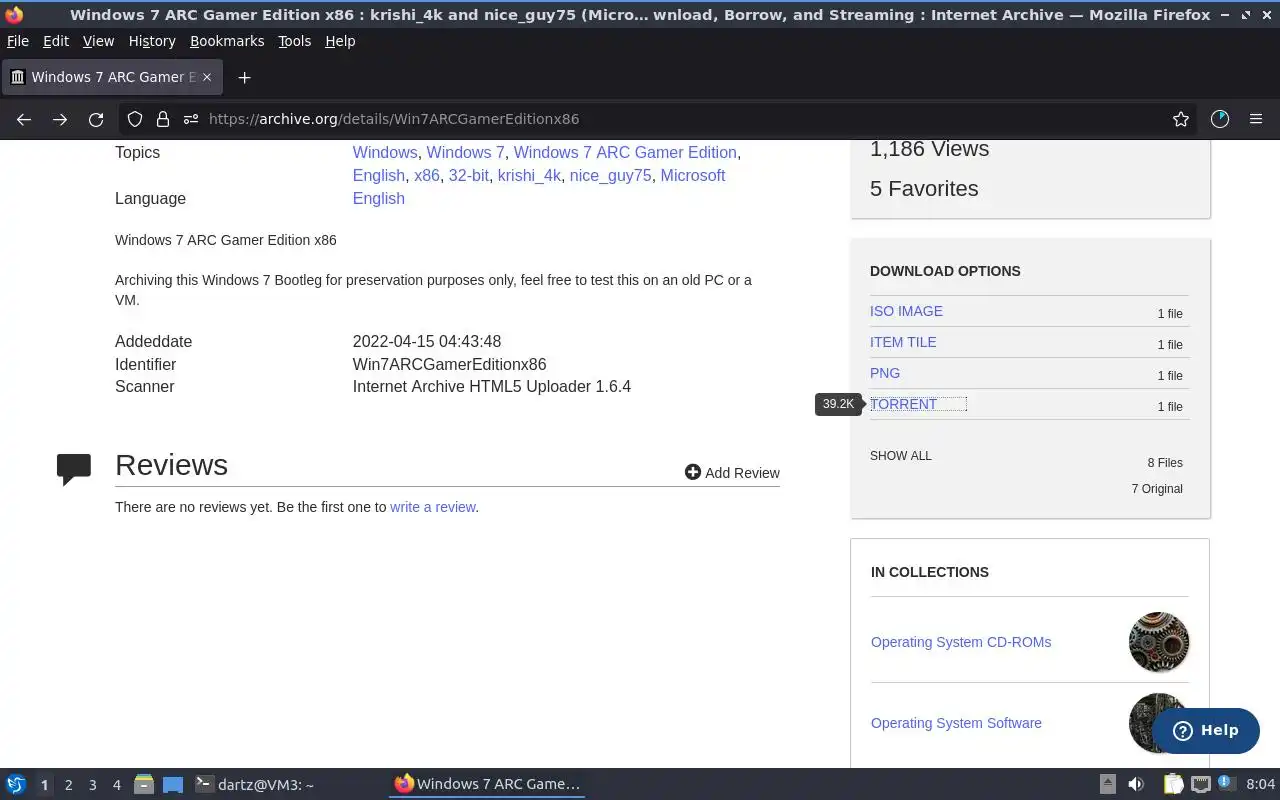Select the Firefox window taskbar button
Screen dimensions: 1280x800
tap(487, 784)
